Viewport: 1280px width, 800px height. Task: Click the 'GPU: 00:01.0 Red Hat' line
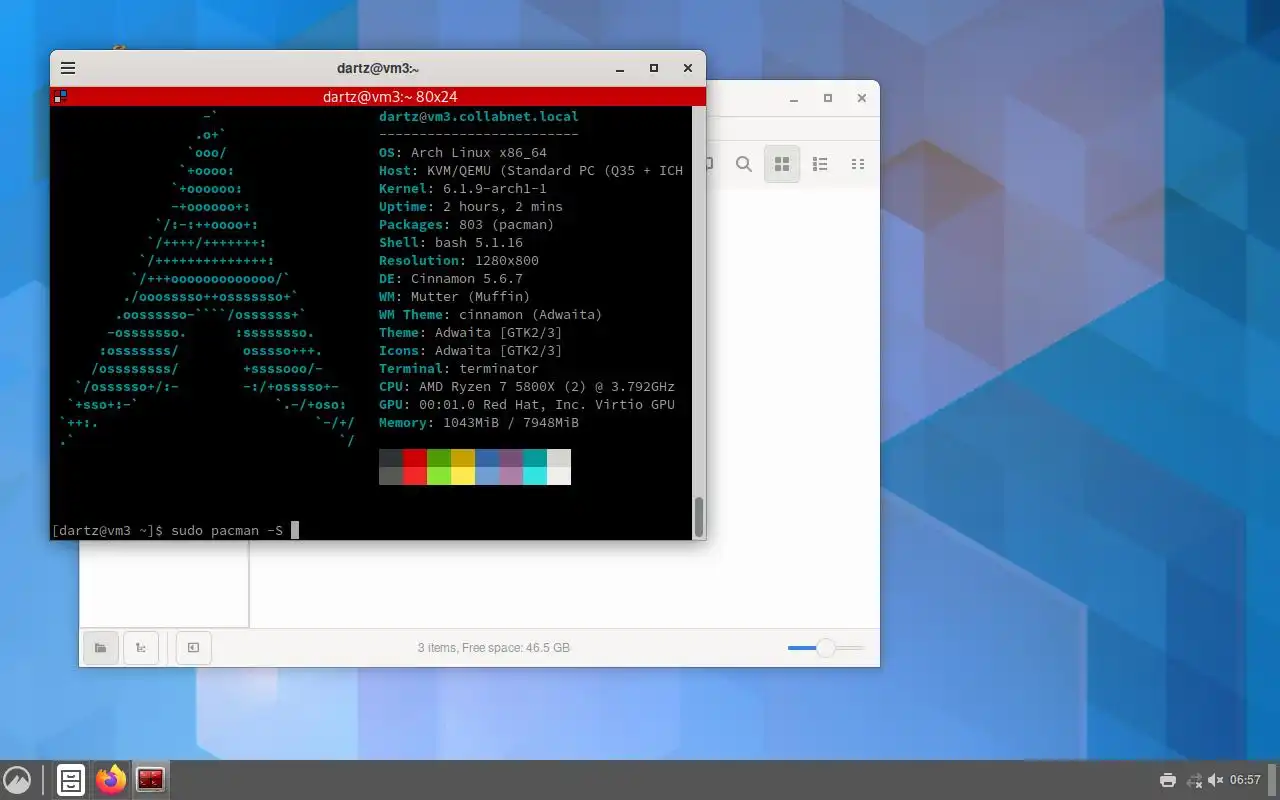[527, 404]
